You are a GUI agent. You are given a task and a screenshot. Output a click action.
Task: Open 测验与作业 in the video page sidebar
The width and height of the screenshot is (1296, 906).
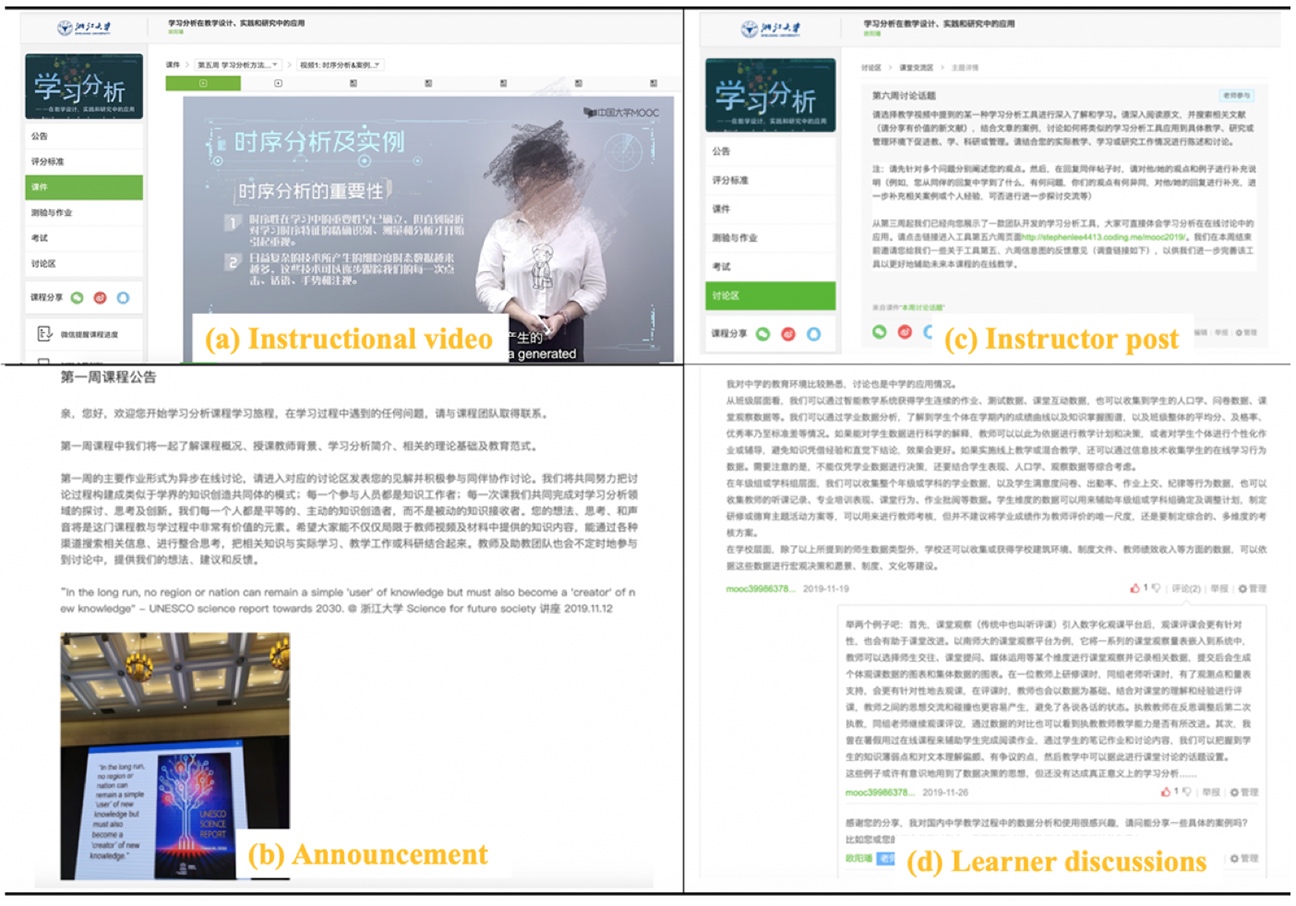click(84, 212)
